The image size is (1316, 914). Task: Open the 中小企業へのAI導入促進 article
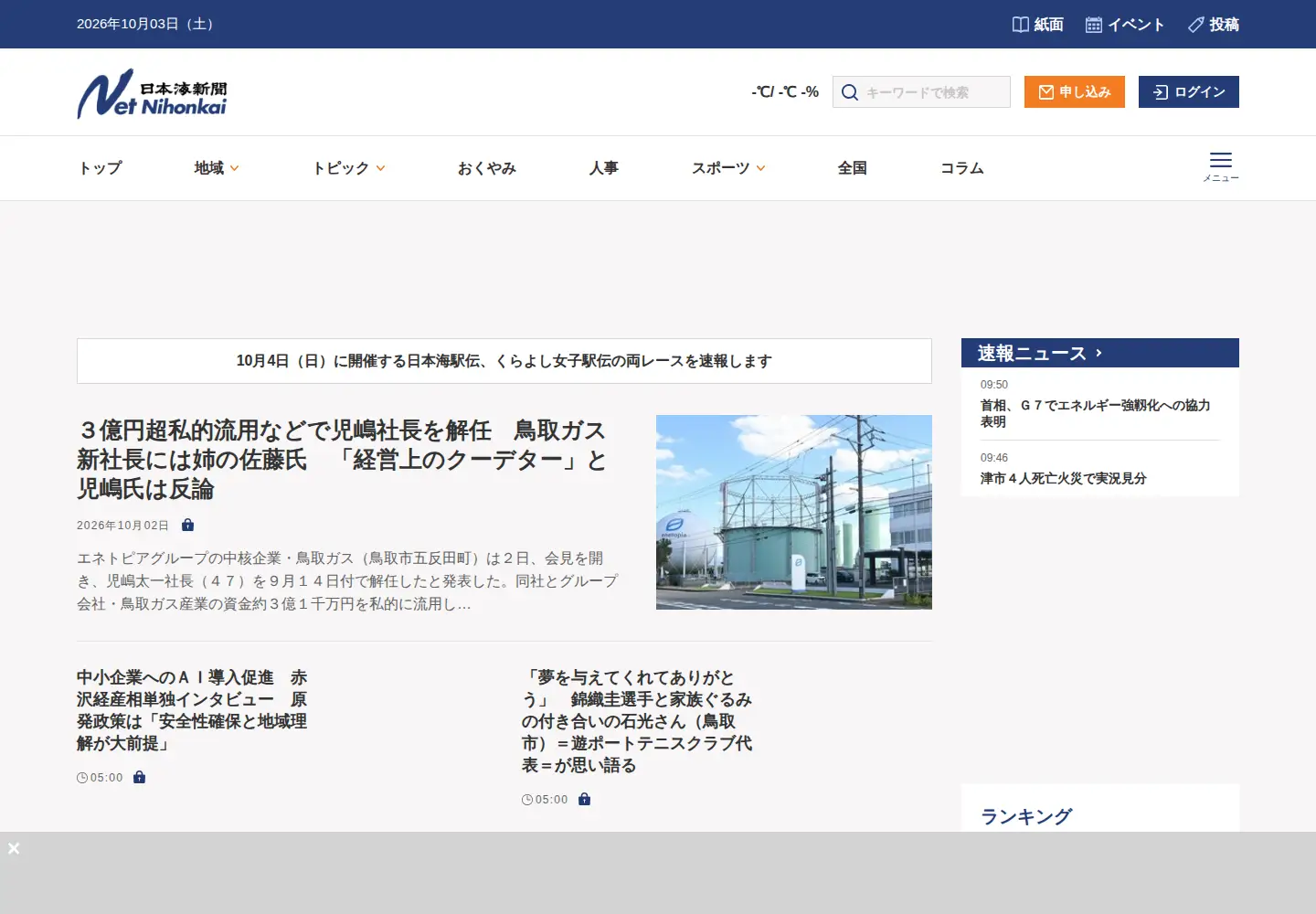pyautogui.click(x=192, y=710)
